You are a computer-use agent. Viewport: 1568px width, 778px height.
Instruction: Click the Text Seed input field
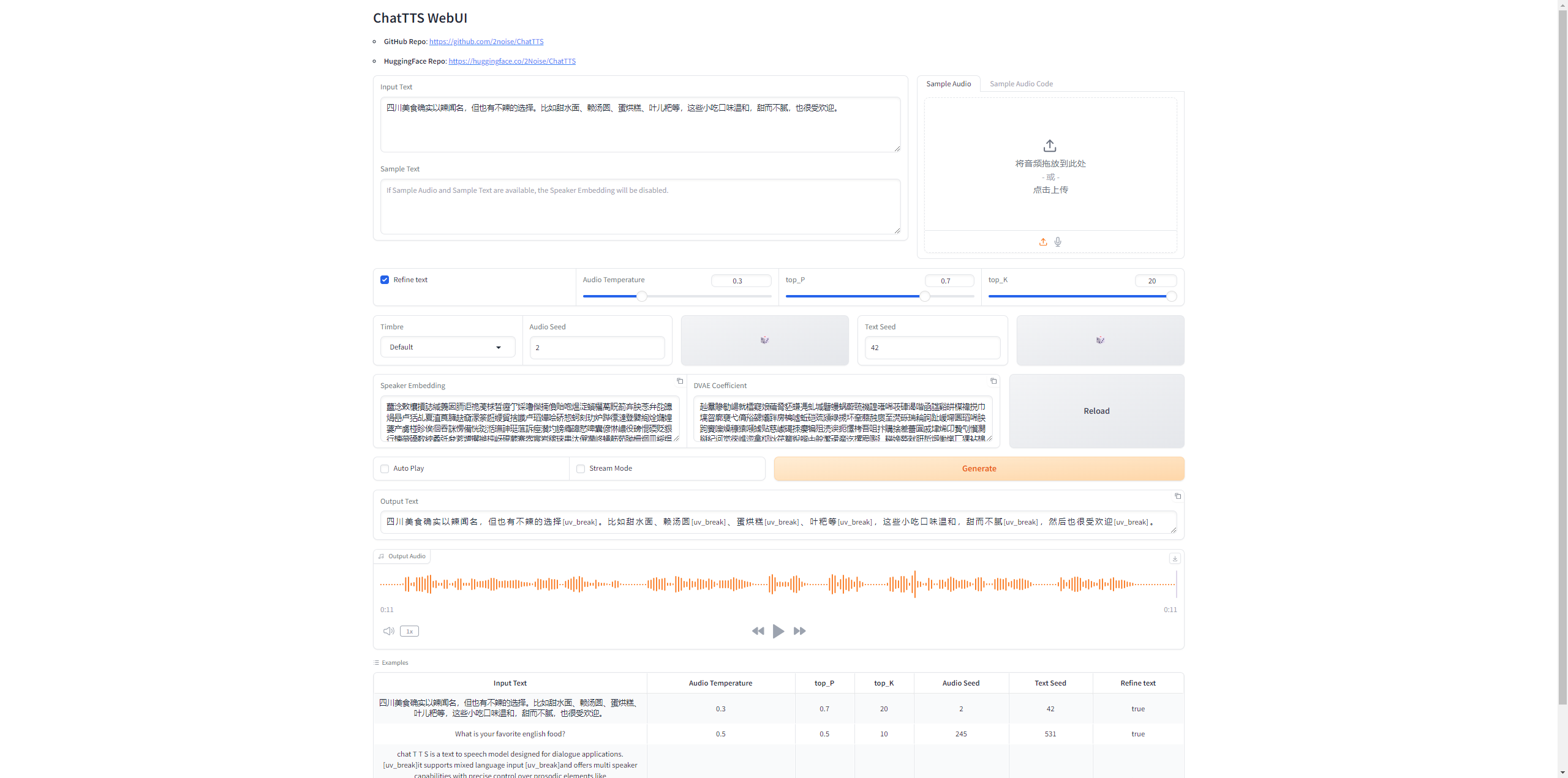click(x=932, y=348)
